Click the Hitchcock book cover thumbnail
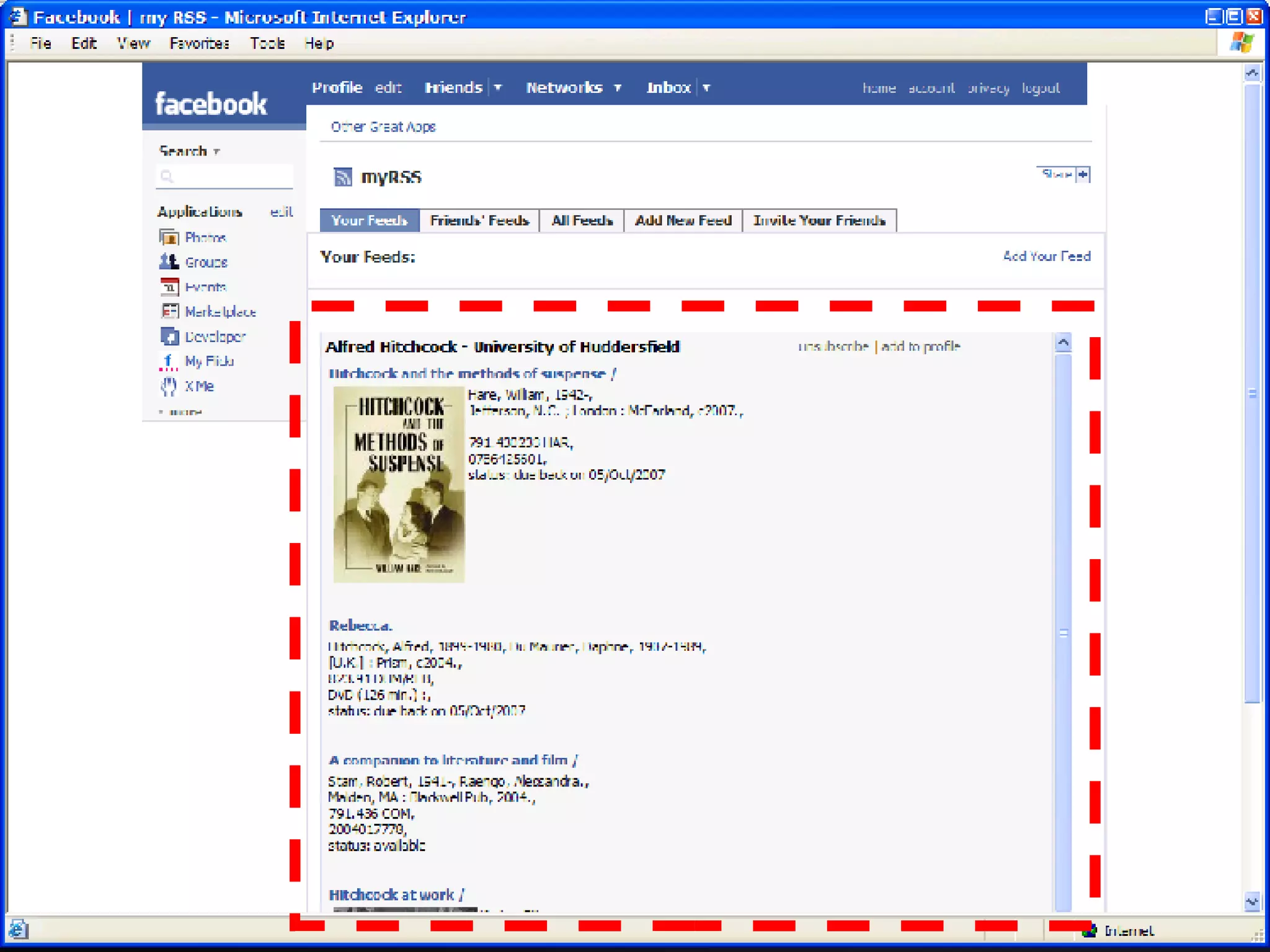 [399, 484]
